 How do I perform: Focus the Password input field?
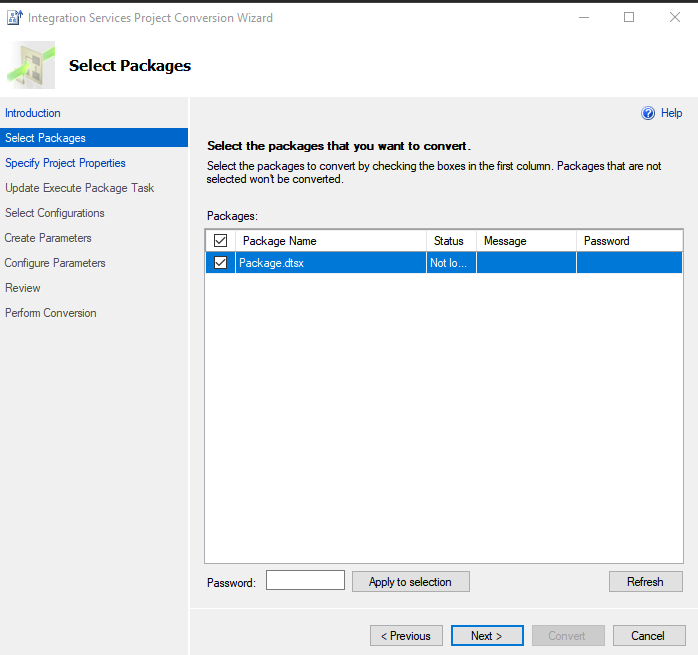pos(305,580)
